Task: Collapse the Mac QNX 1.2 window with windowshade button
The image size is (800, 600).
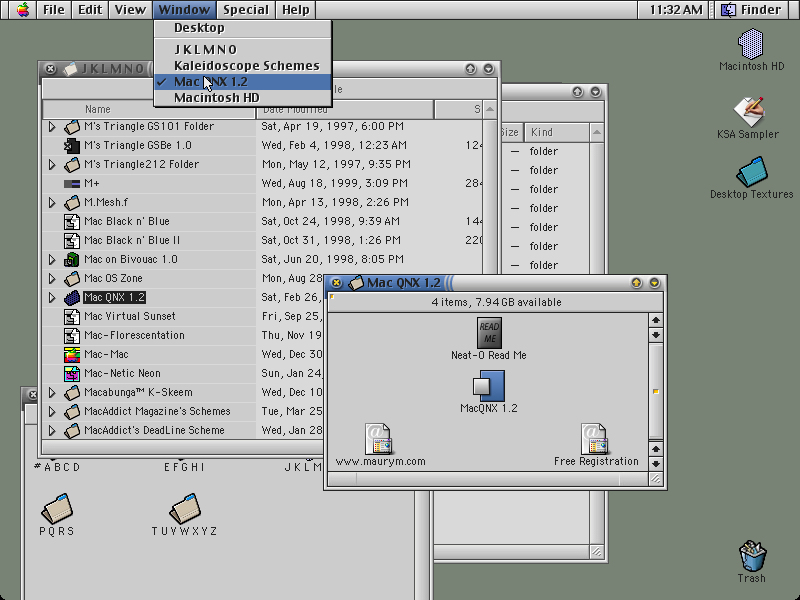Action: [x=655, y=283]
